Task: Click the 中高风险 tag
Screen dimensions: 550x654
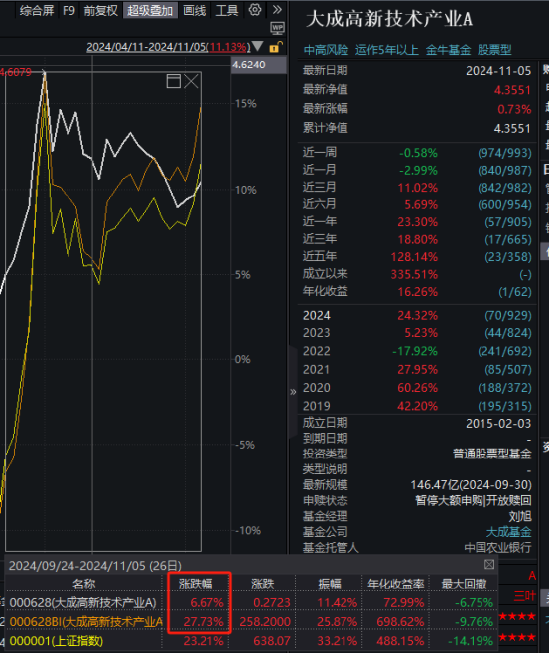Action: point(326,50)
